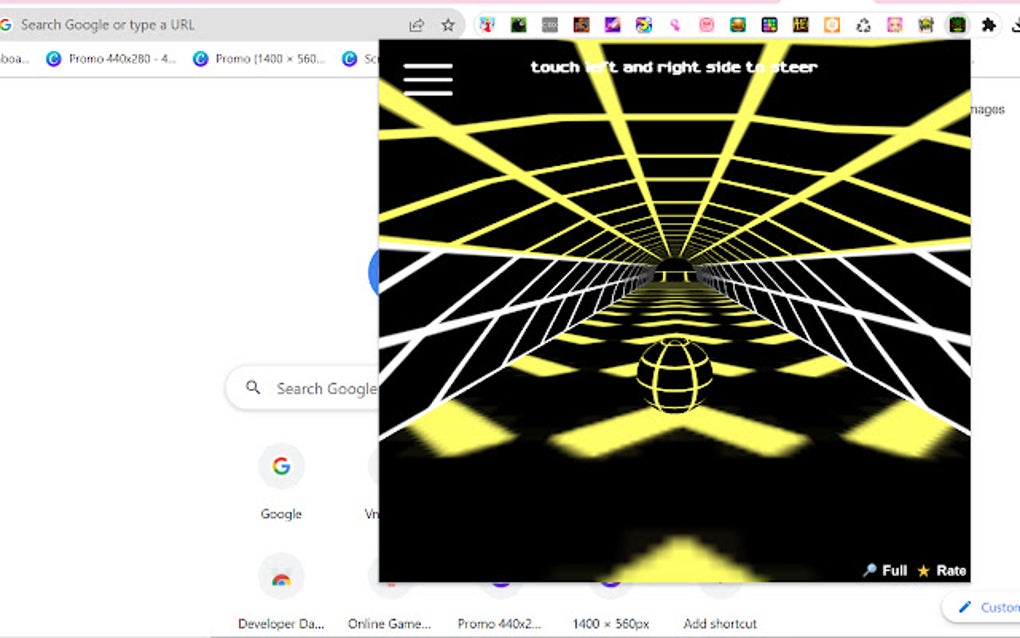Open the Developer Dashboard shortcut tile

(x=281, y=592)
